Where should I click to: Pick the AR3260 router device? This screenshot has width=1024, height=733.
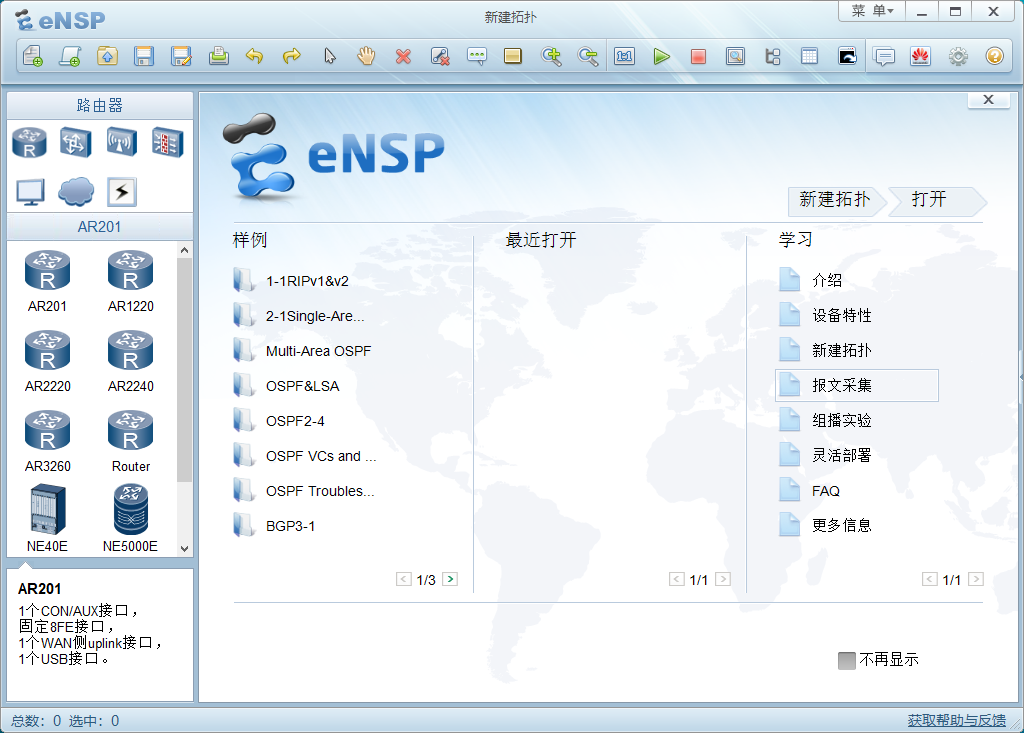47,442
